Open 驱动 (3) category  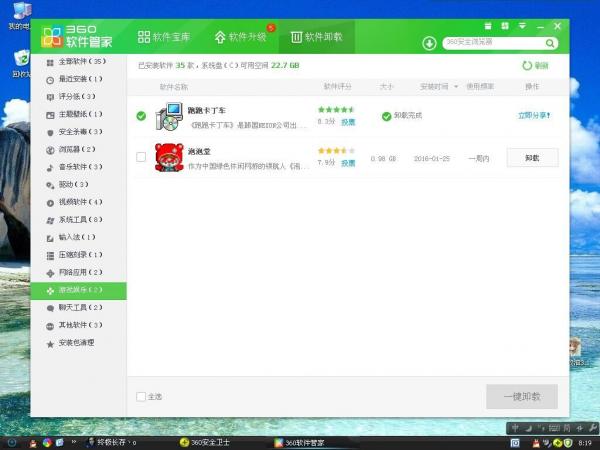(x=78, y=185)
